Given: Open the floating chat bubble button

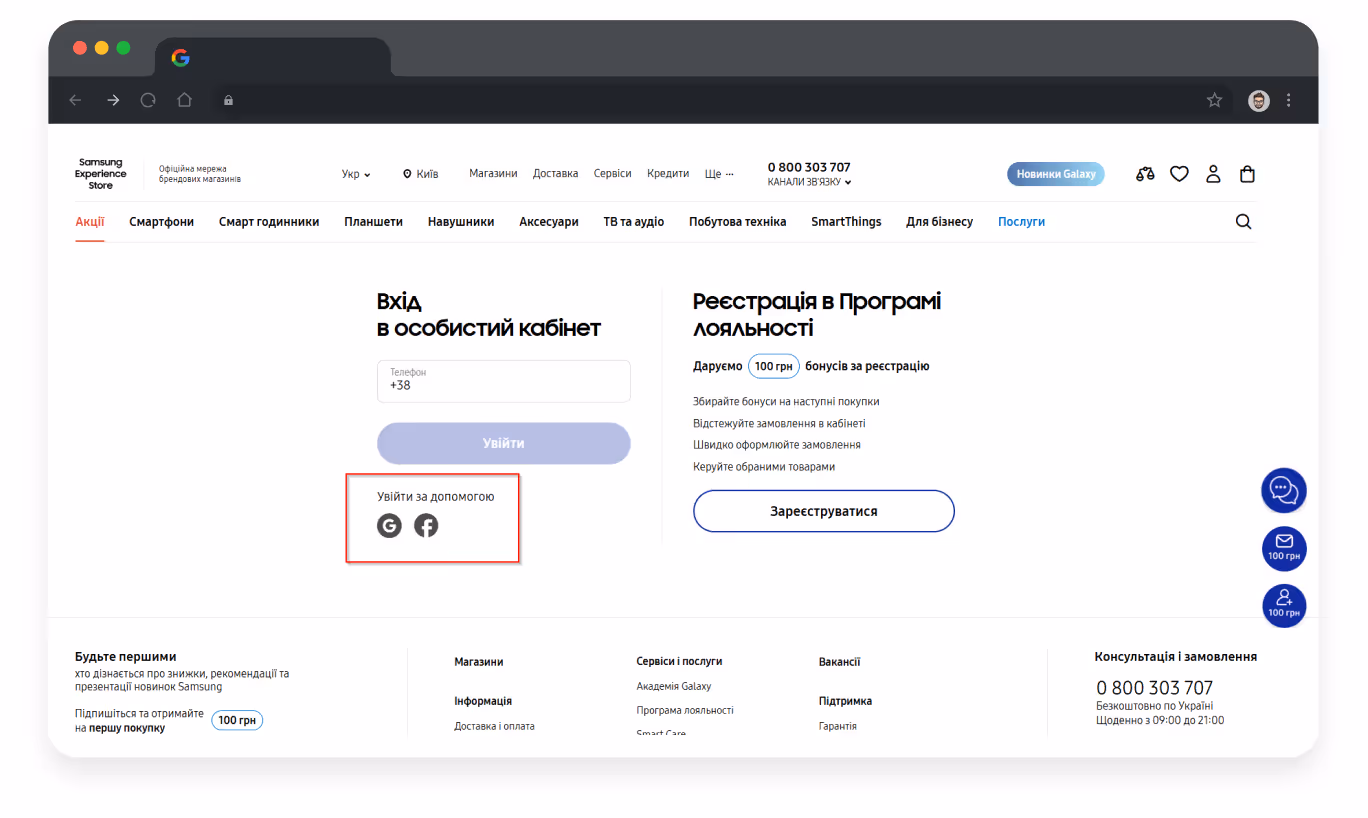Looking at the screenshot, I should tap(1283, 490).
